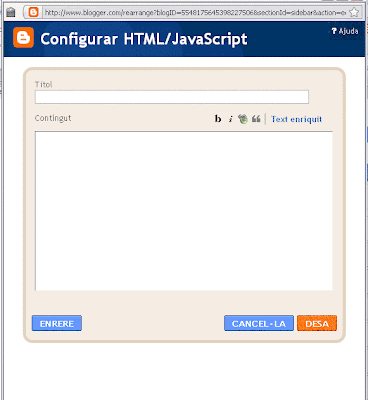
Task: Click the orange Blogger logo in header
Action: click(x=24, y=37)
